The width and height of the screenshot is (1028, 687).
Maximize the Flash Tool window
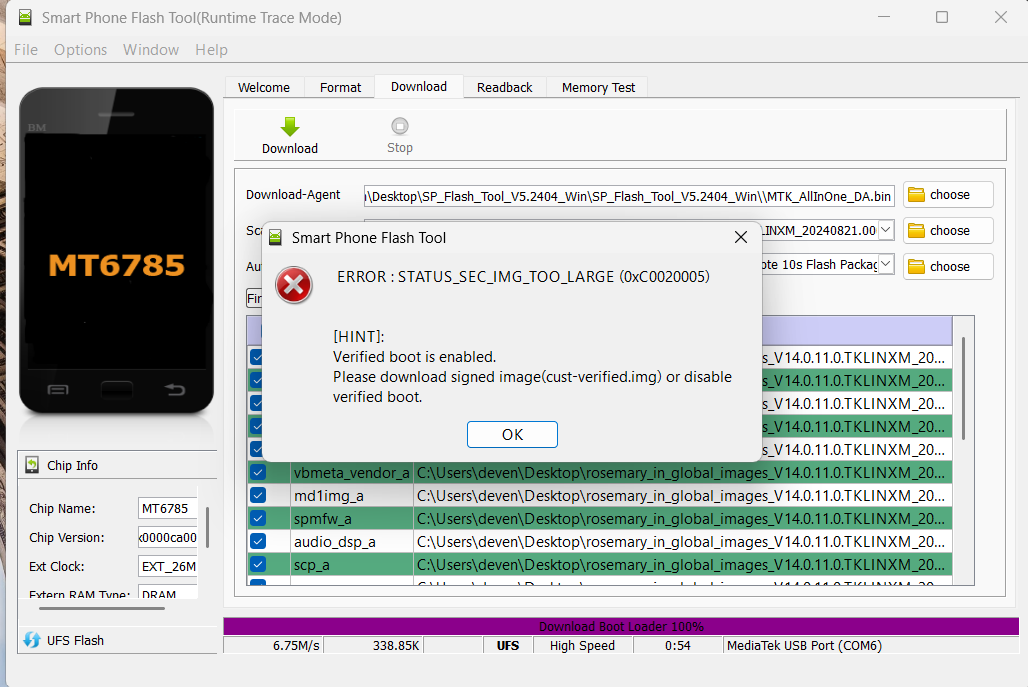pyautogui.click(x=941, y=17)
